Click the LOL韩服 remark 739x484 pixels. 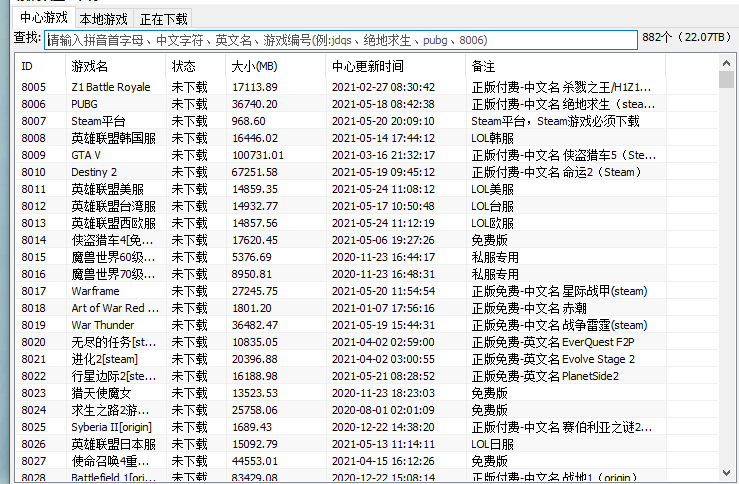pos(493,138)
